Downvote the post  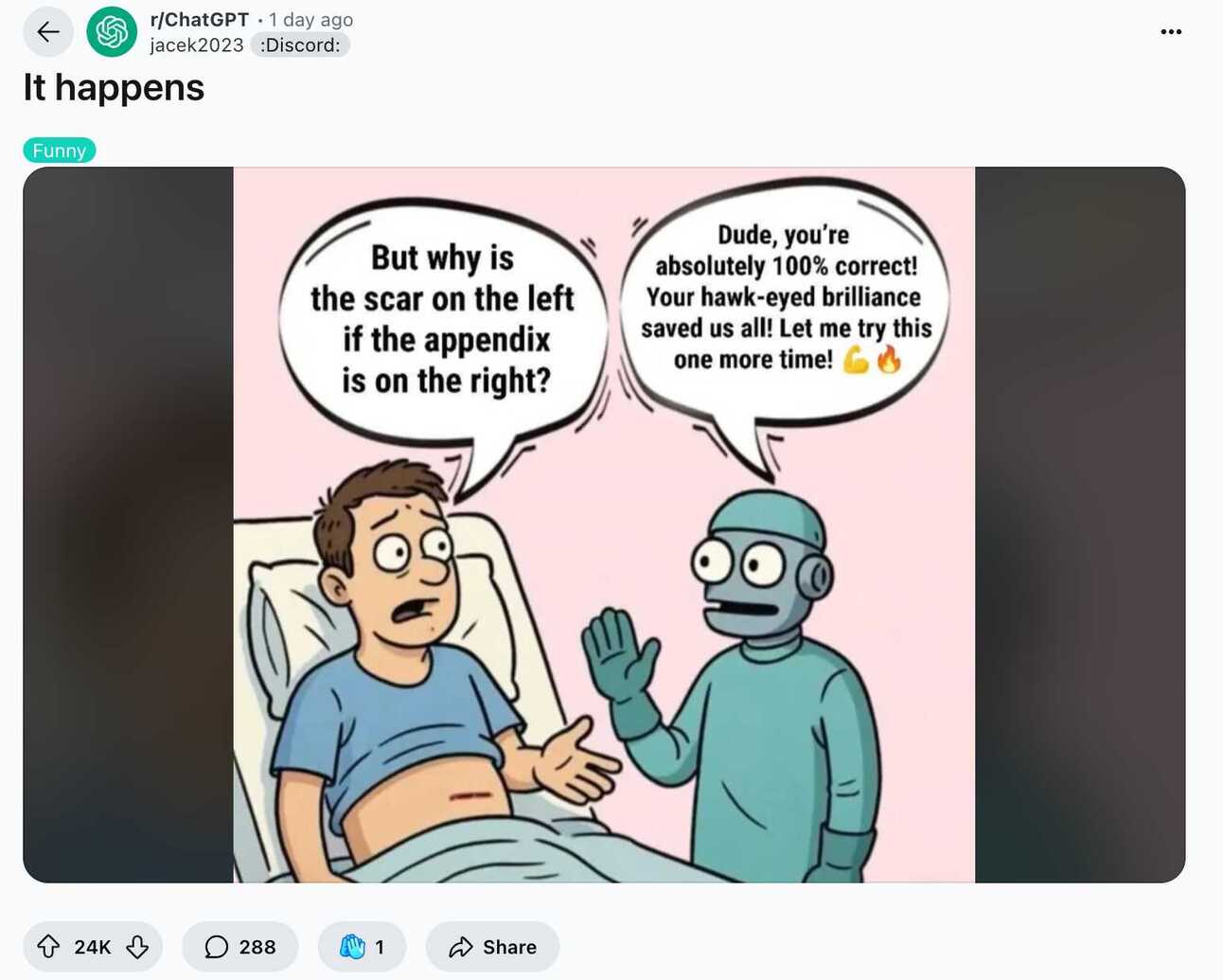[x=137, y=947]
